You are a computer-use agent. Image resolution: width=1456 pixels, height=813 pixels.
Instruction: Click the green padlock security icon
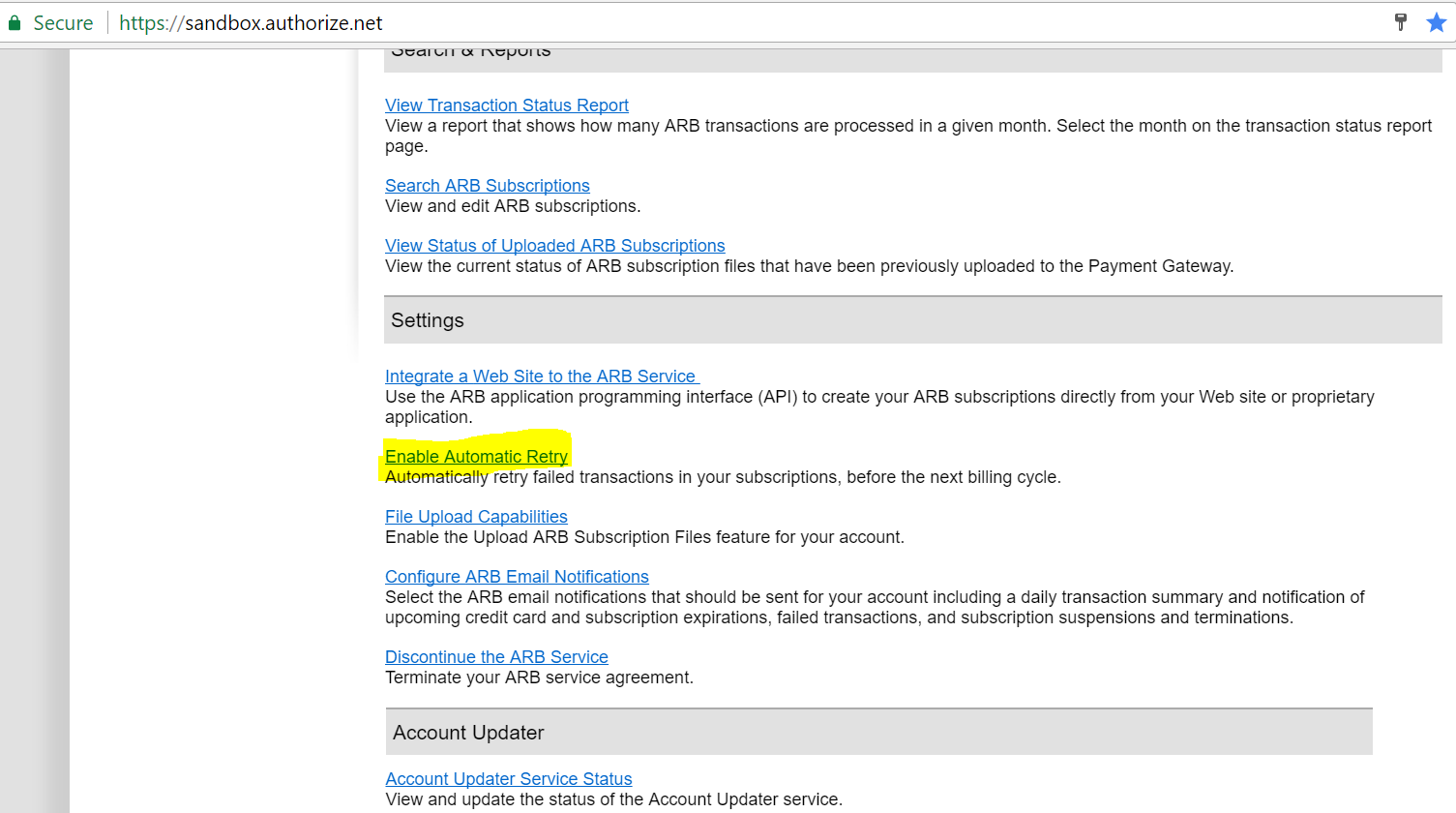15,23
